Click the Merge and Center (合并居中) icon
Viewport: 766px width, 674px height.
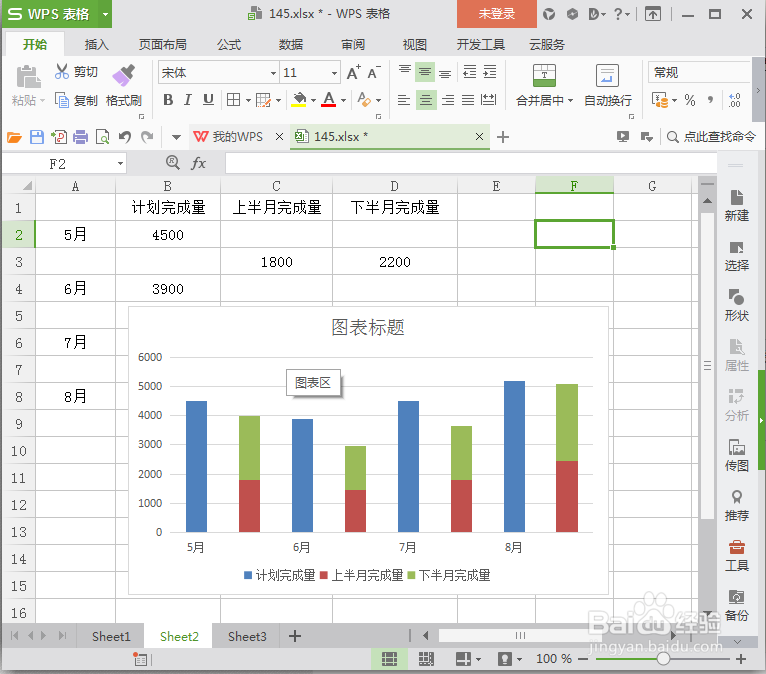coord(544,75)
